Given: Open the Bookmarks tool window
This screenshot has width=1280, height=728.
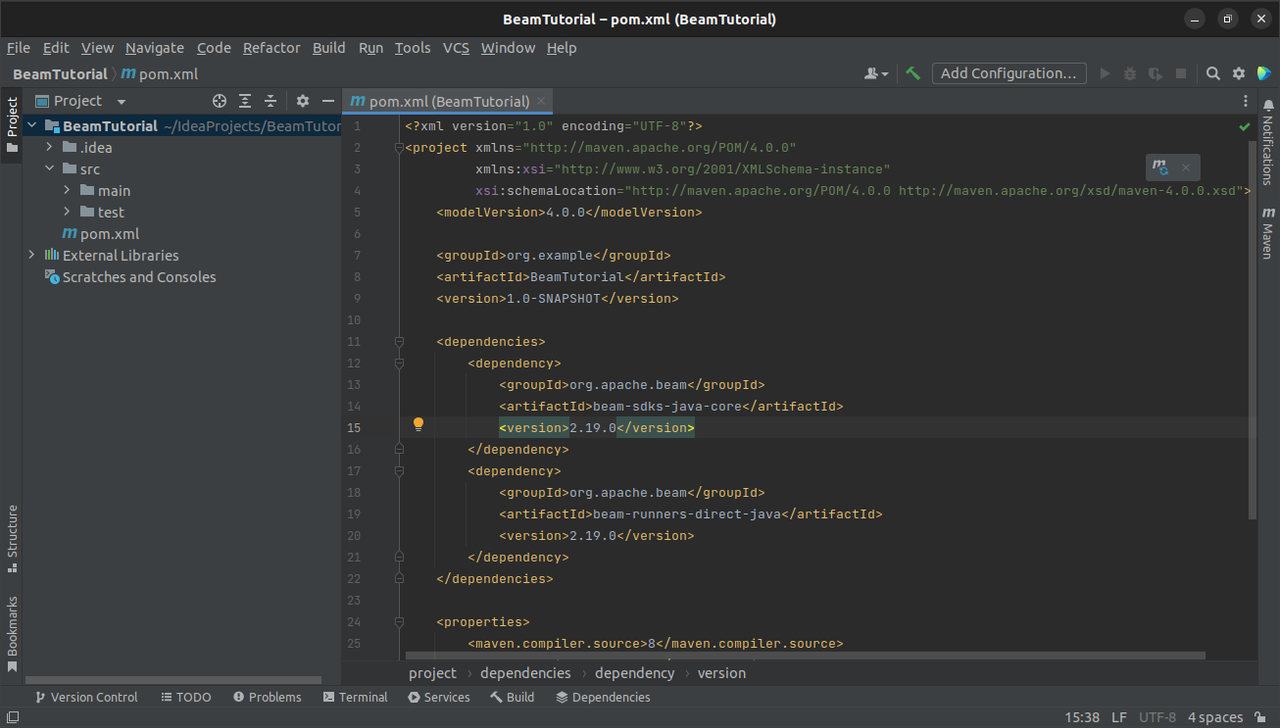Looking at the screenshot, I should coord(12,634).
